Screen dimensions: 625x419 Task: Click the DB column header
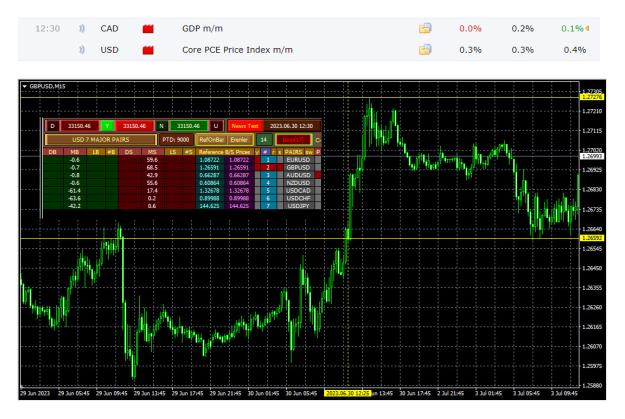click(52, 152)
